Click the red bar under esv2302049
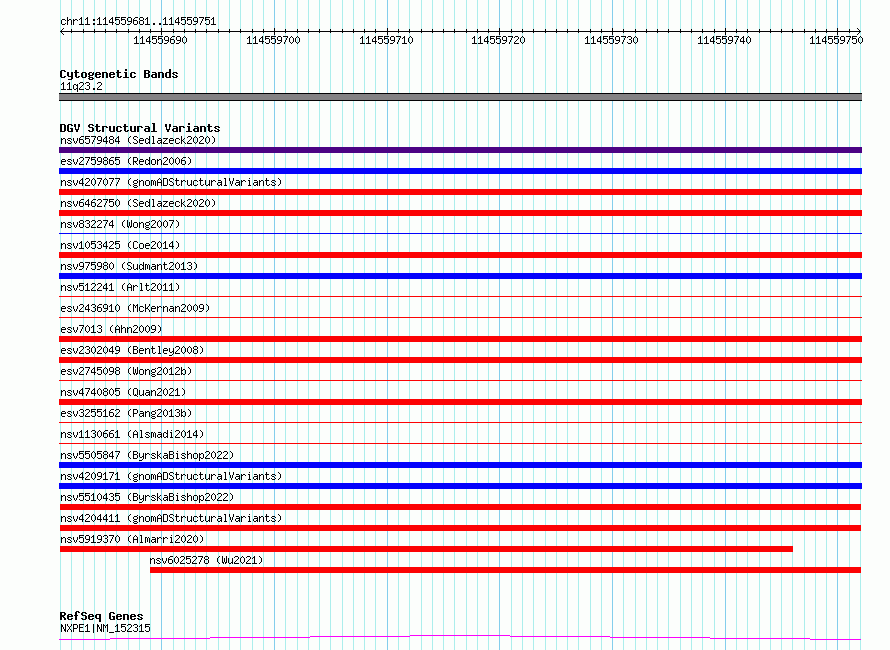Image resolution: width=890 pixels, height=650 pixels. [460, 360]
